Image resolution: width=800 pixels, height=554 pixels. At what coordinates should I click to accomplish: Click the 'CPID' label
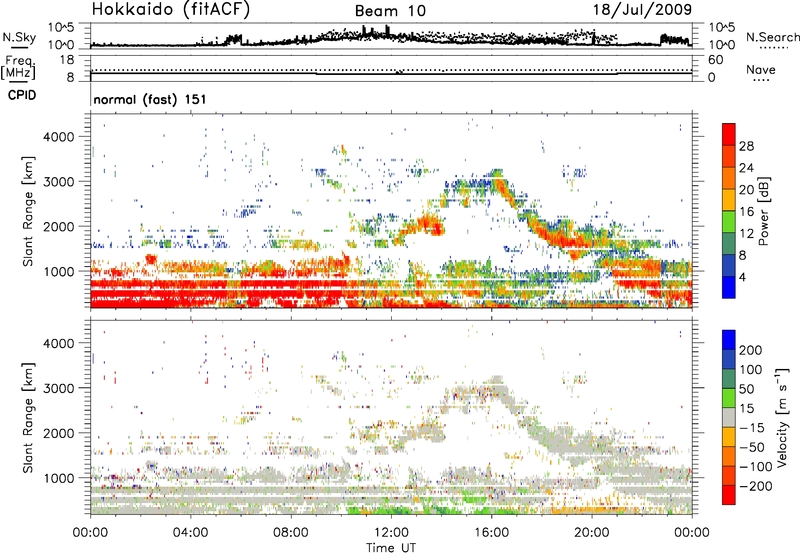click(22, 95)
